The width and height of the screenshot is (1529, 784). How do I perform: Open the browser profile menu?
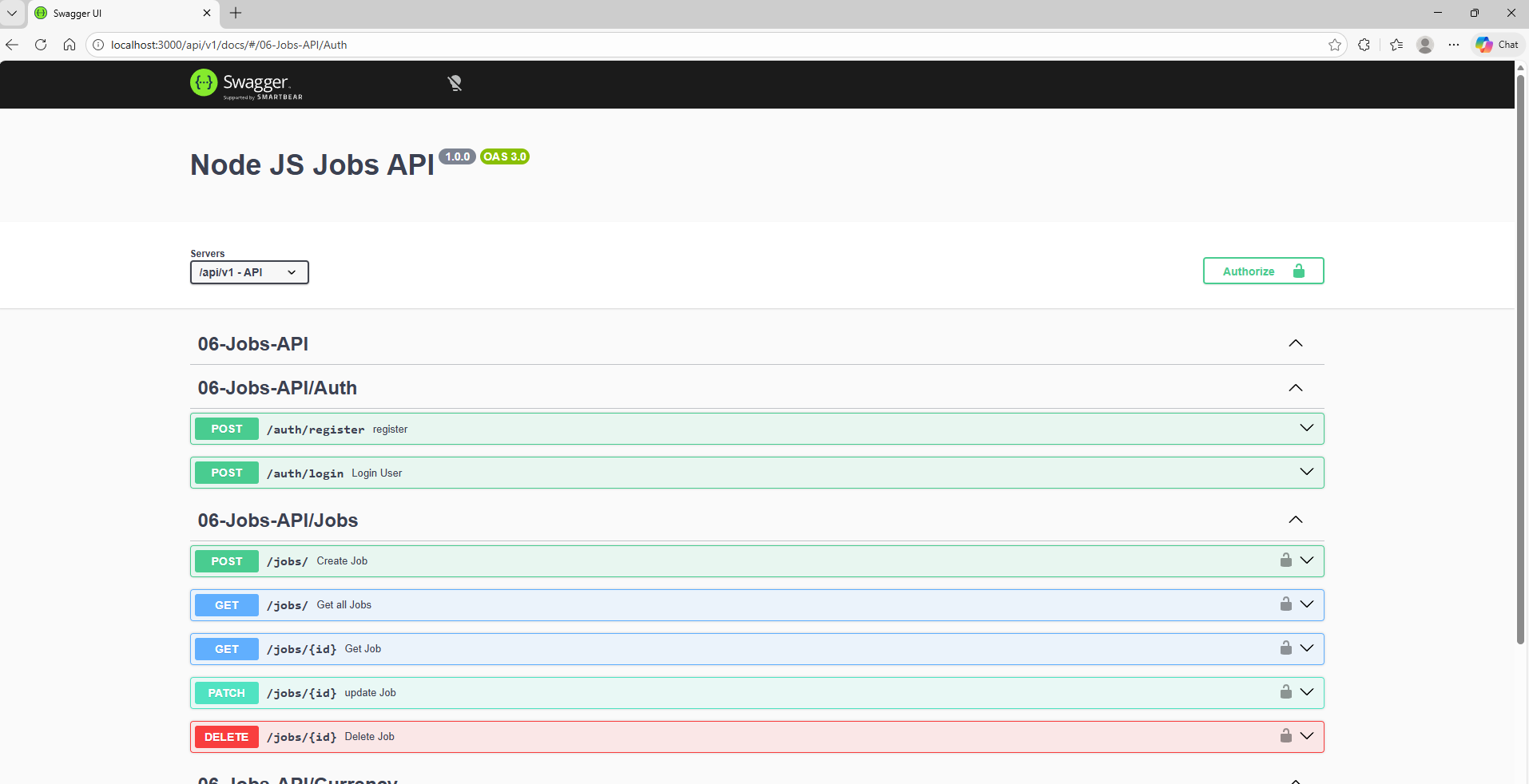point(1425,45)
